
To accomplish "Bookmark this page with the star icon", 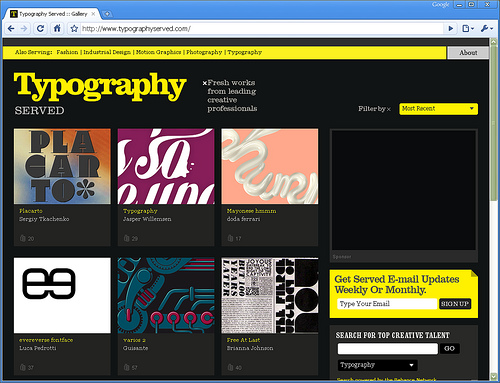I will [74, 29].
